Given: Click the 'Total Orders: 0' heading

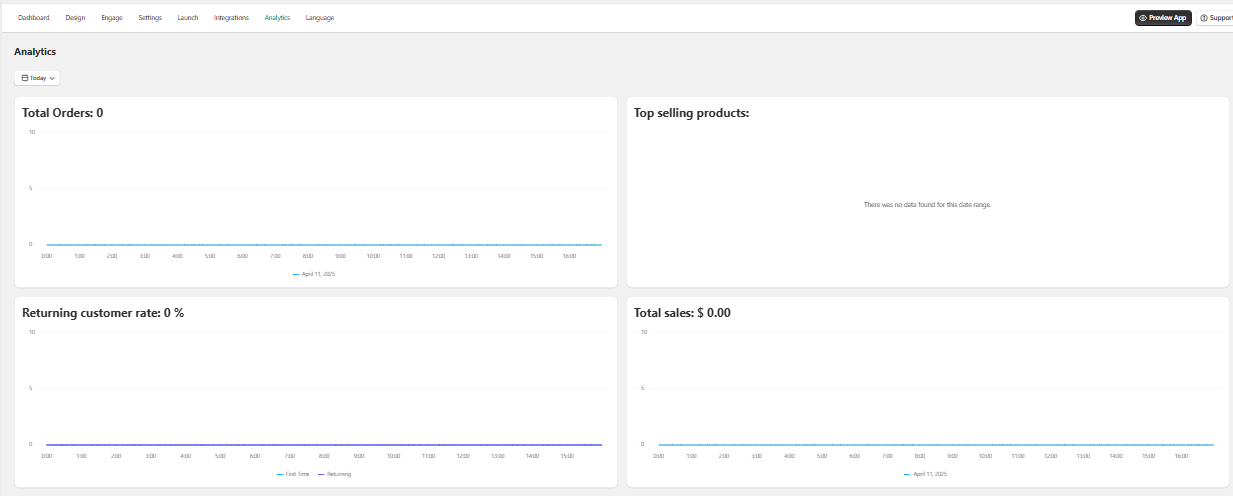Looking at the screenshot, I should click(63, 113).
